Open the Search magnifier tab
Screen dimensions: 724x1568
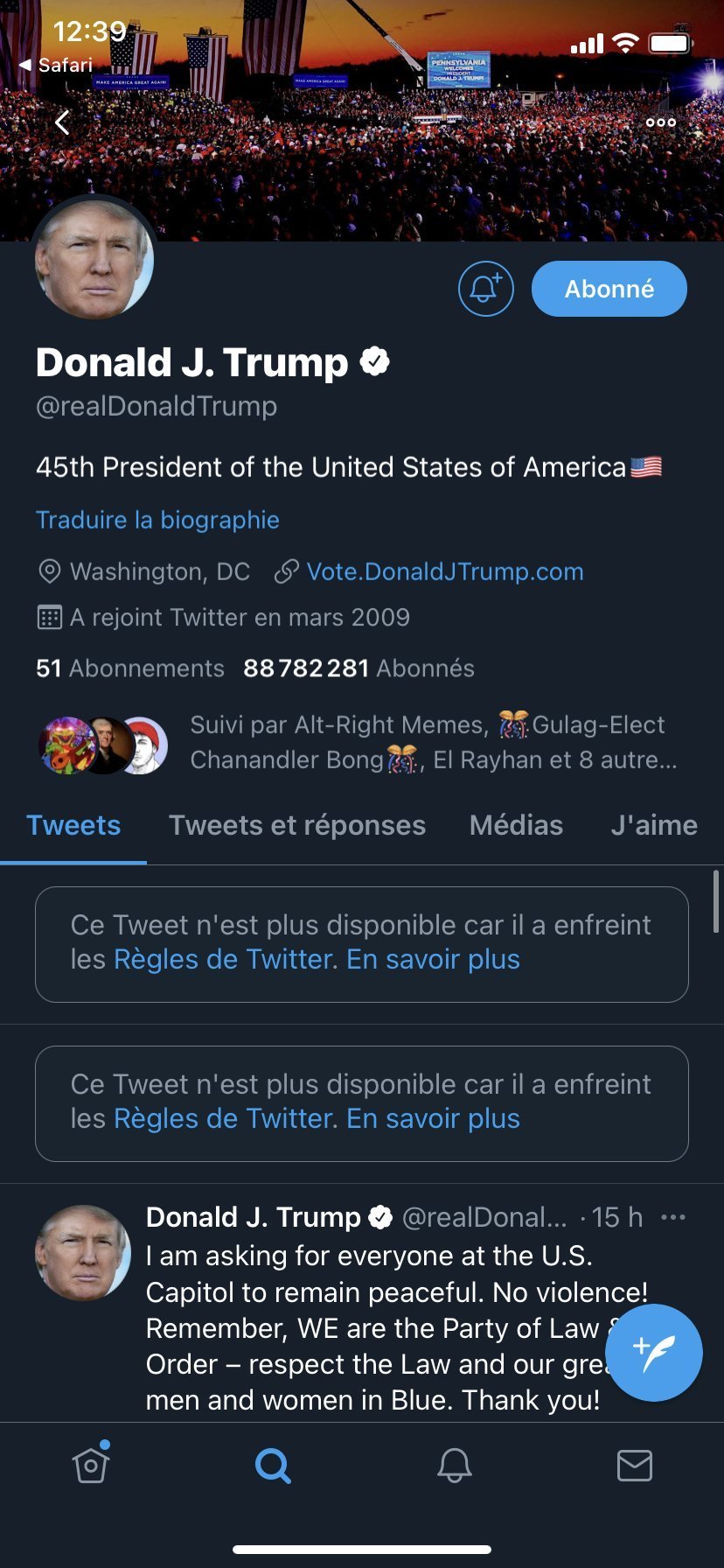[273, 1465]
